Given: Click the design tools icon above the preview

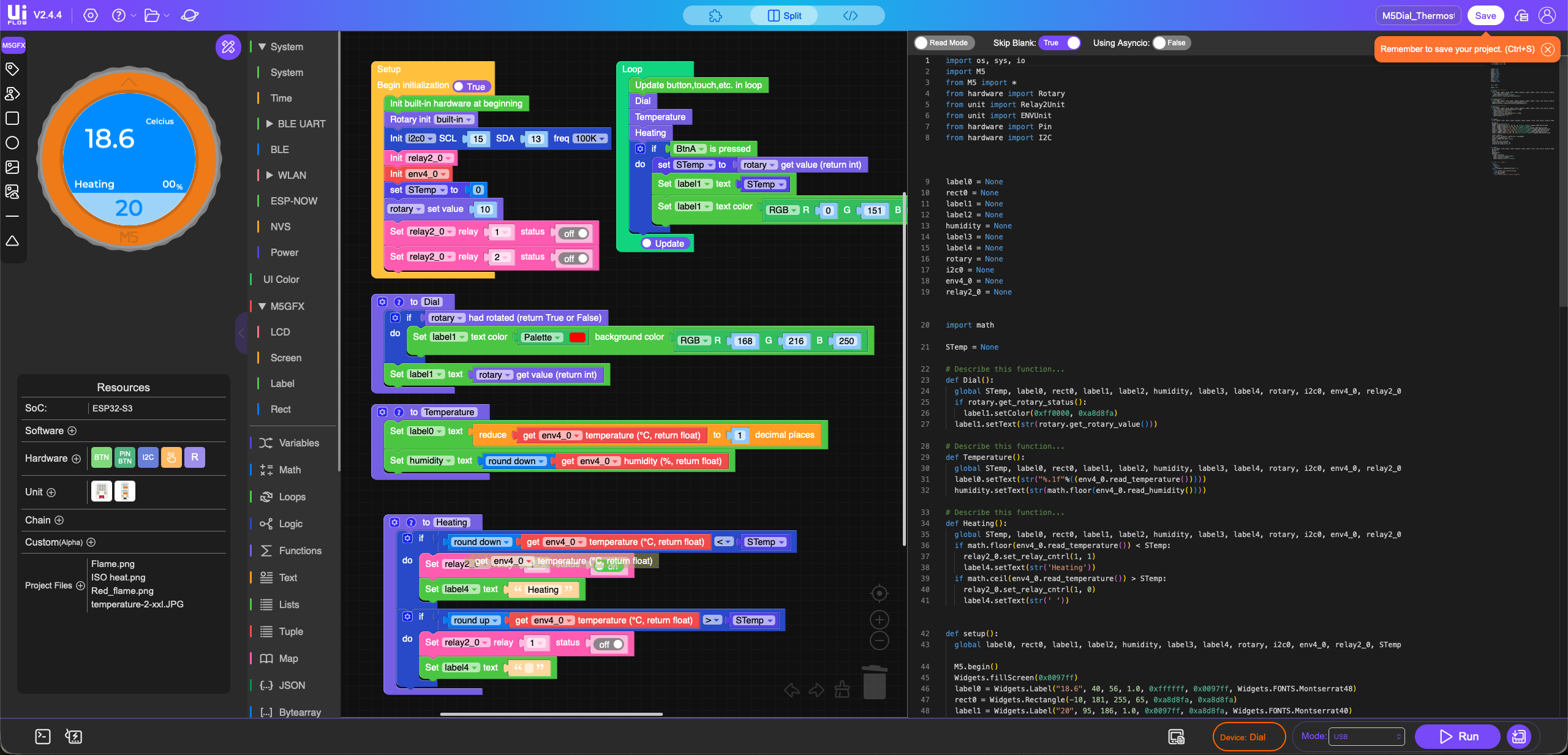Looking at the screenshot, I should 228,47.
